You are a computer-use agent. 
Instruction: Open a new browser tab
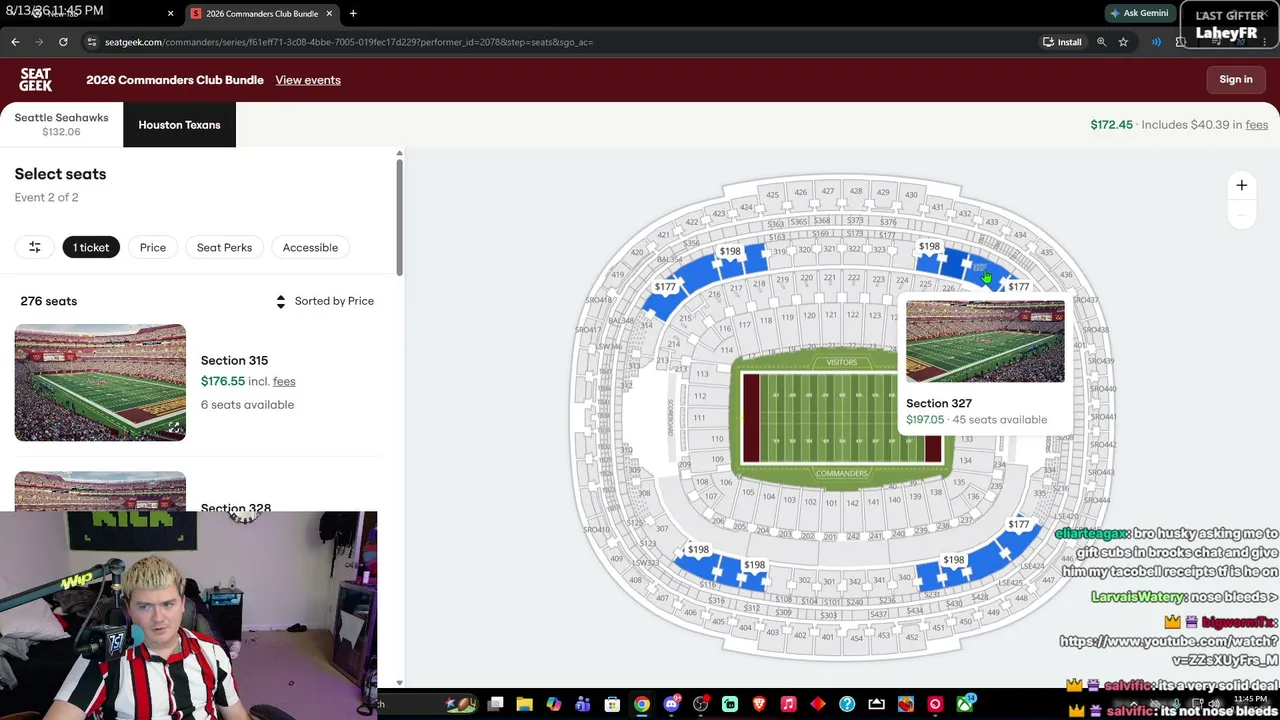point(353,13)
